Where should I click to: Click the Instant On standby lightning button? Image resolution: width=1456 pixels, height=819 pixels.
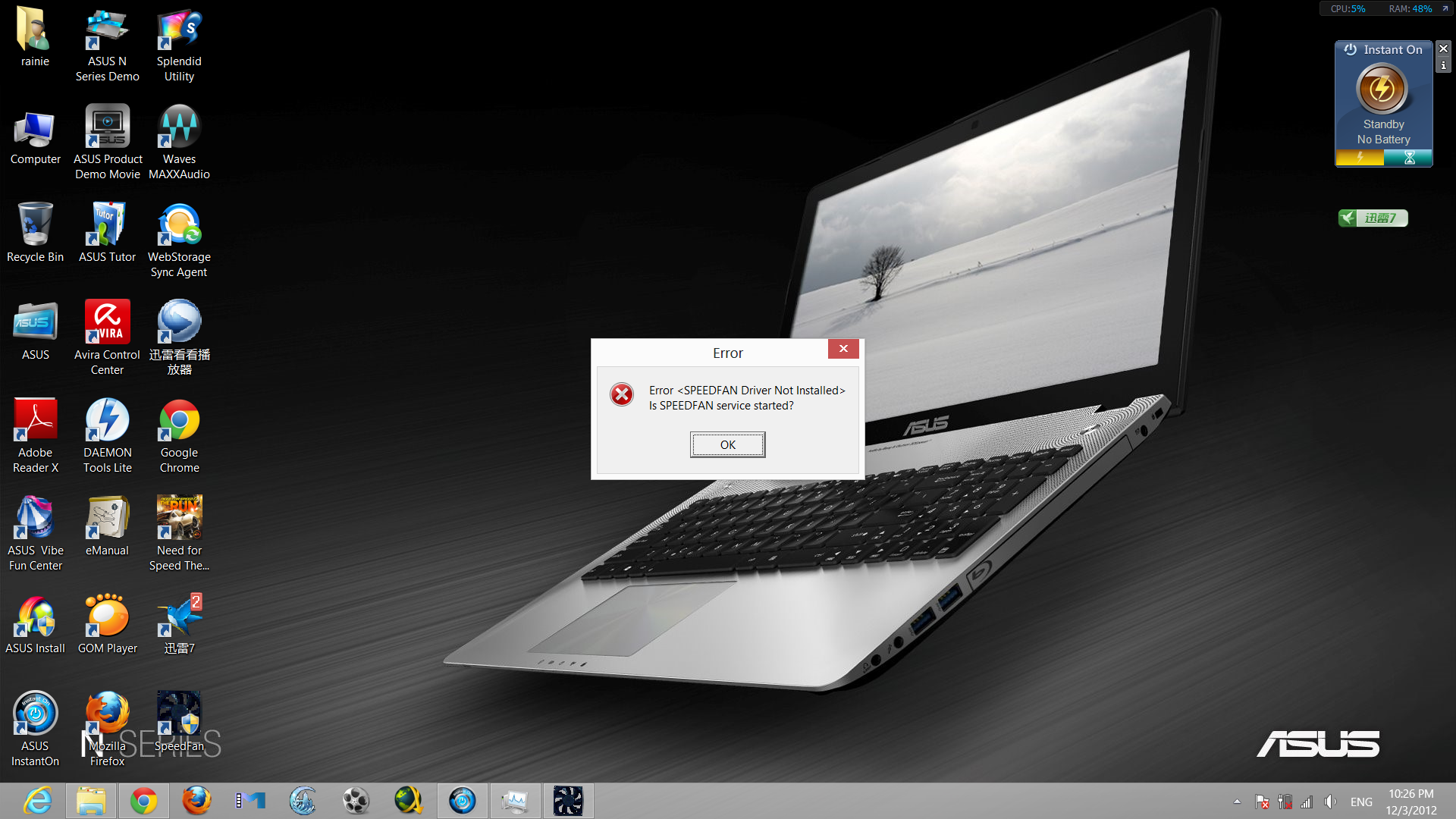click(x=1382, y=89)
